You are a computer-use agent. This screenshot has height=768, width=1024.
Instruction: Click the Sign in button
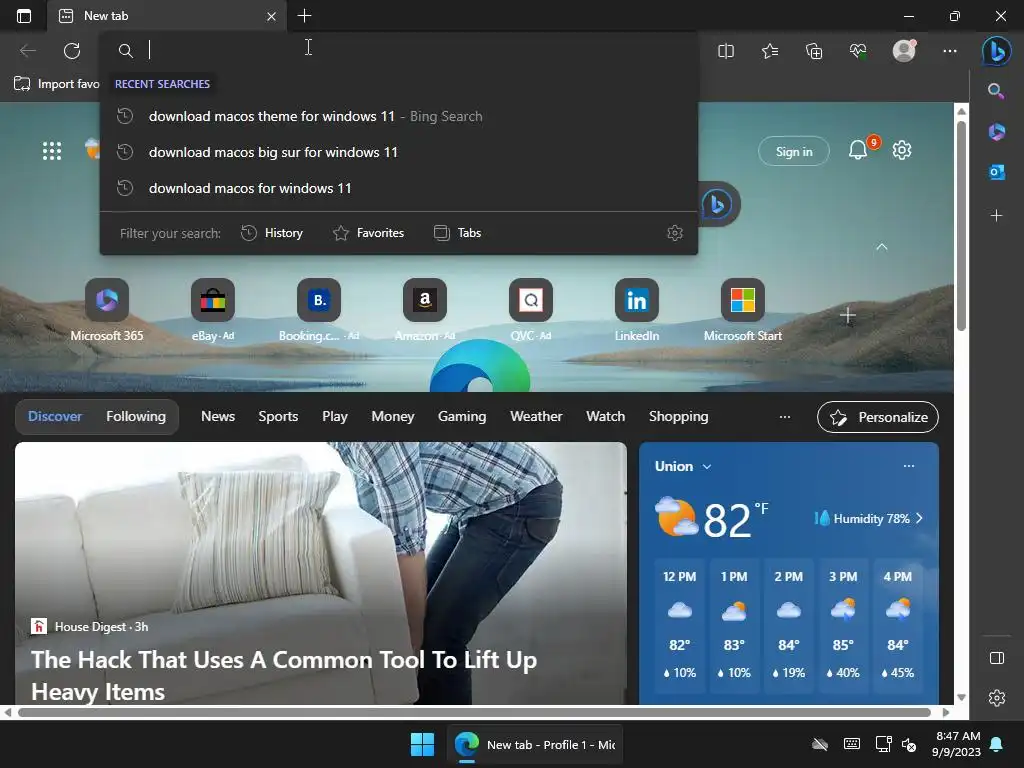794,152
